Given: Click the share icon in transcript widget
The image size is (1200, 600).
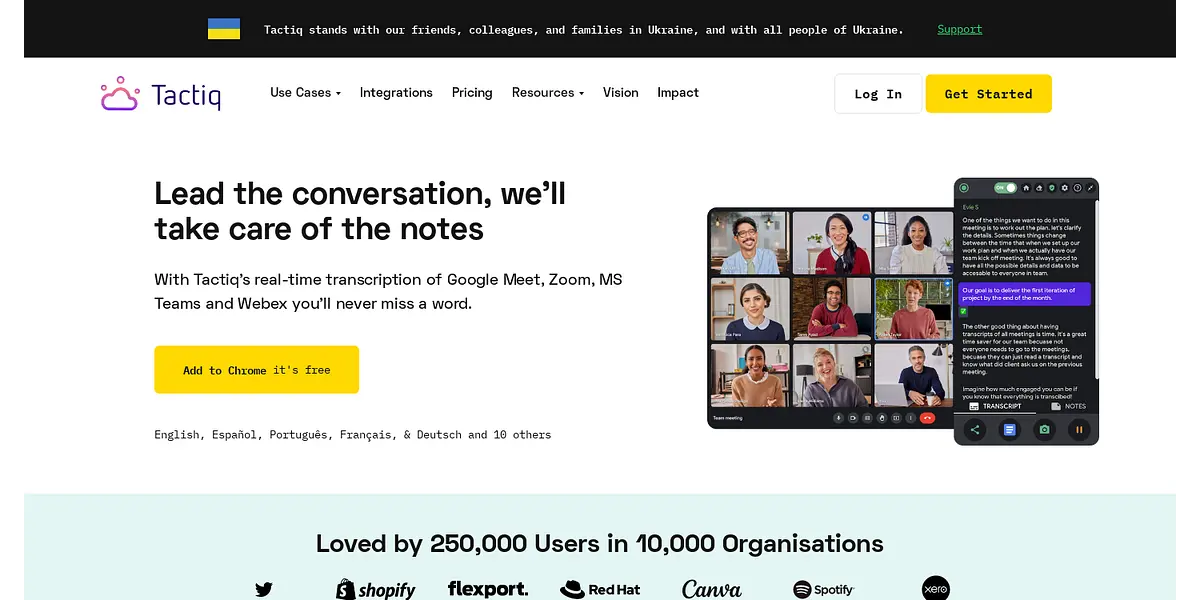Looking at the screenshot, I should pyautogui.click(x=975, y=430).
